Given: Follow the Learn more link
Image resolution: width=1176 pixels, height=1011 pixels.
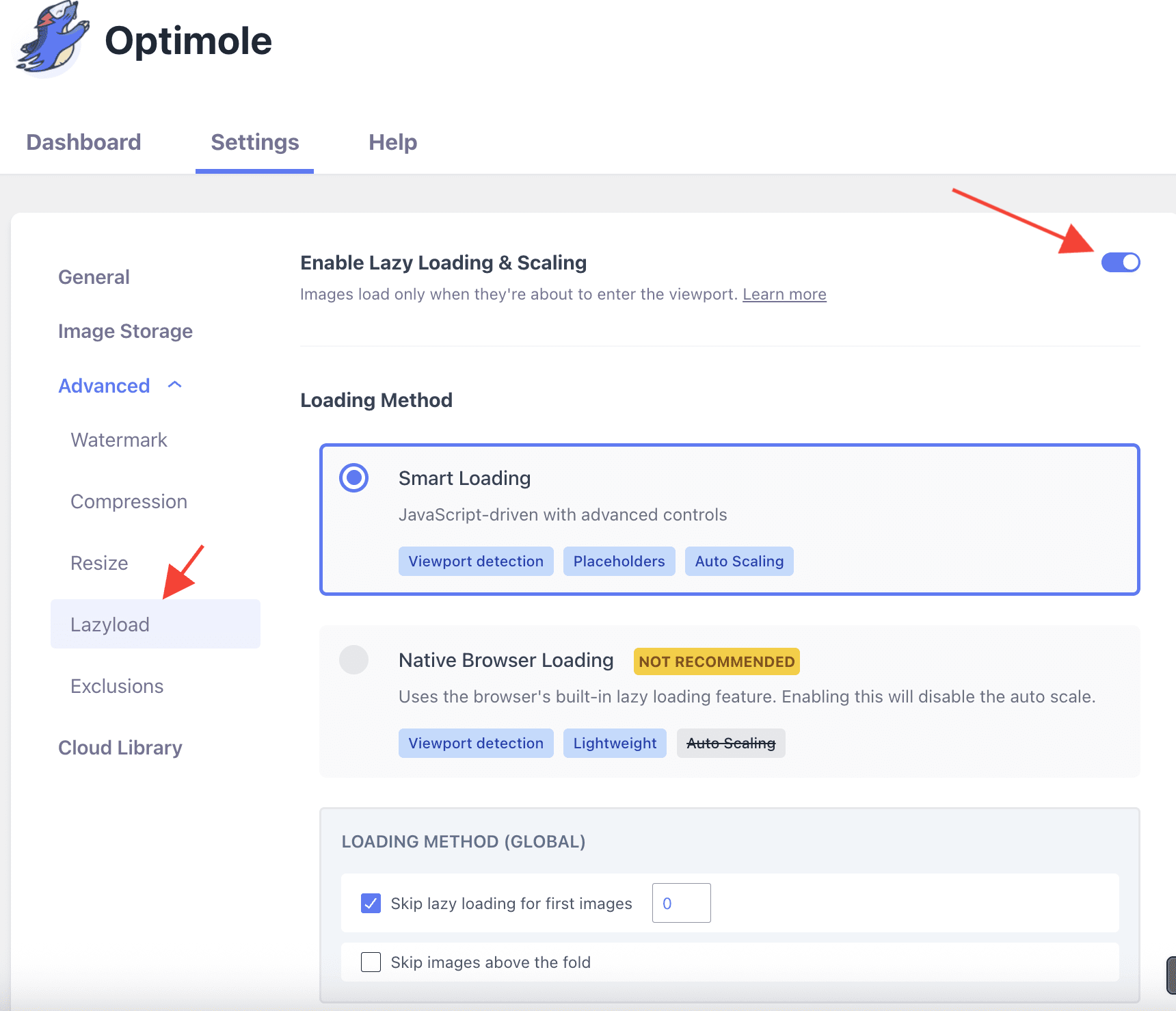Looking at the screenshot, I should point(784,295).
